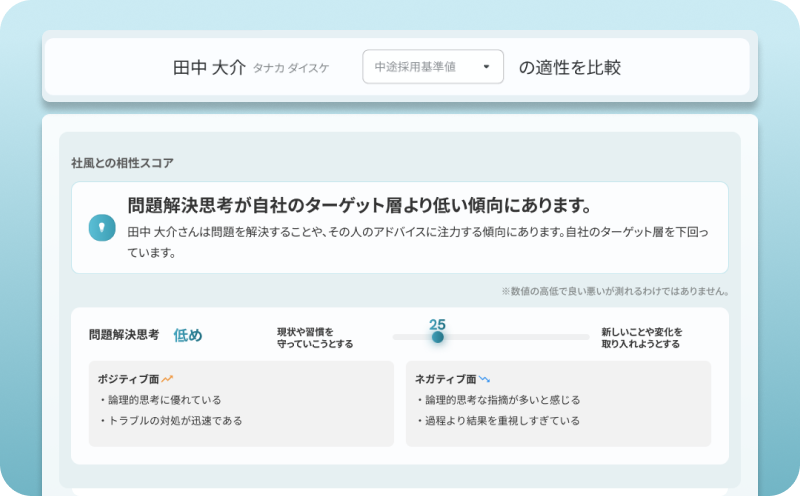Click the slider value 25

tap(437, 324)
